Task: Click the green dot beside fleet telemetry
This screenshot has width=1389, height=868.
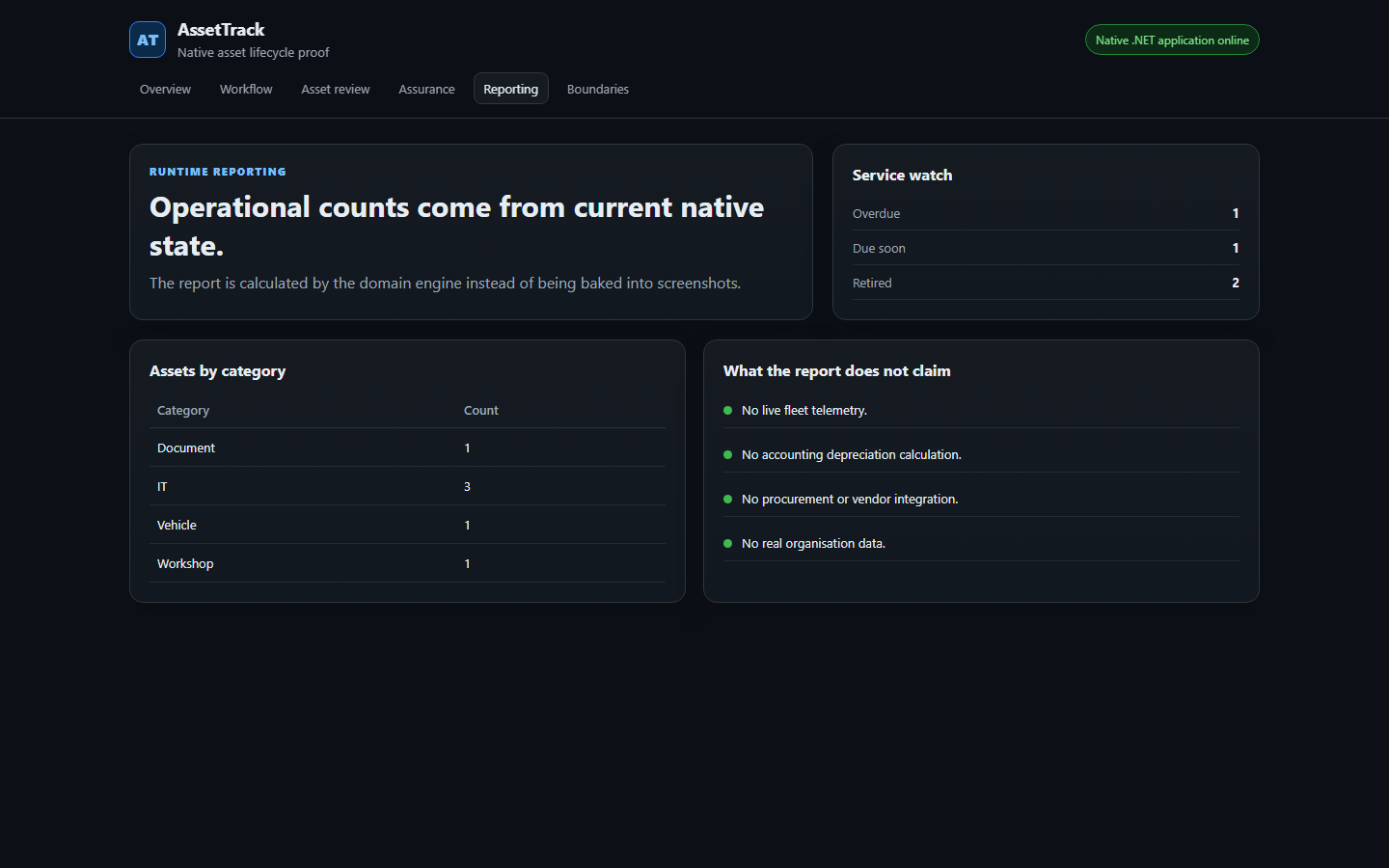Action: [727, 410]
